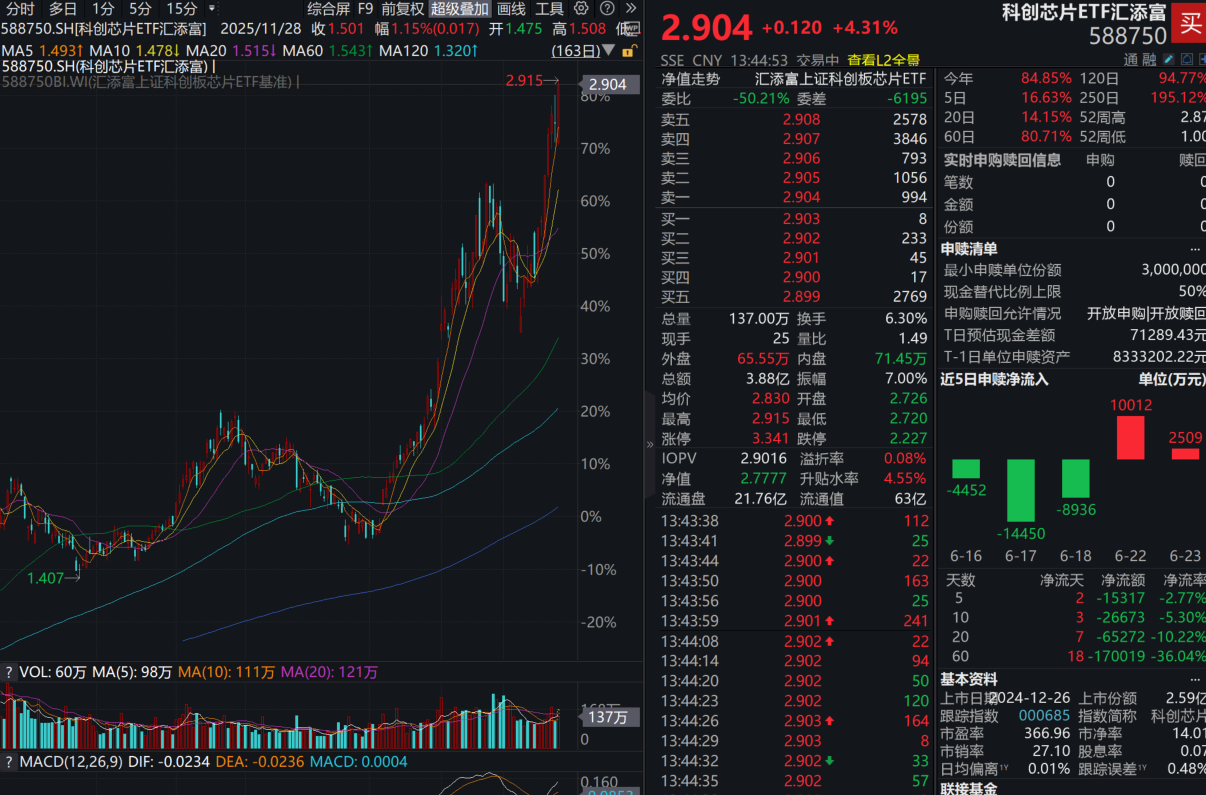Click the 汇添富上证科创板芯片ETF fund link
The width and height of the screenshot is (1206, 795).
pos(840,79)
